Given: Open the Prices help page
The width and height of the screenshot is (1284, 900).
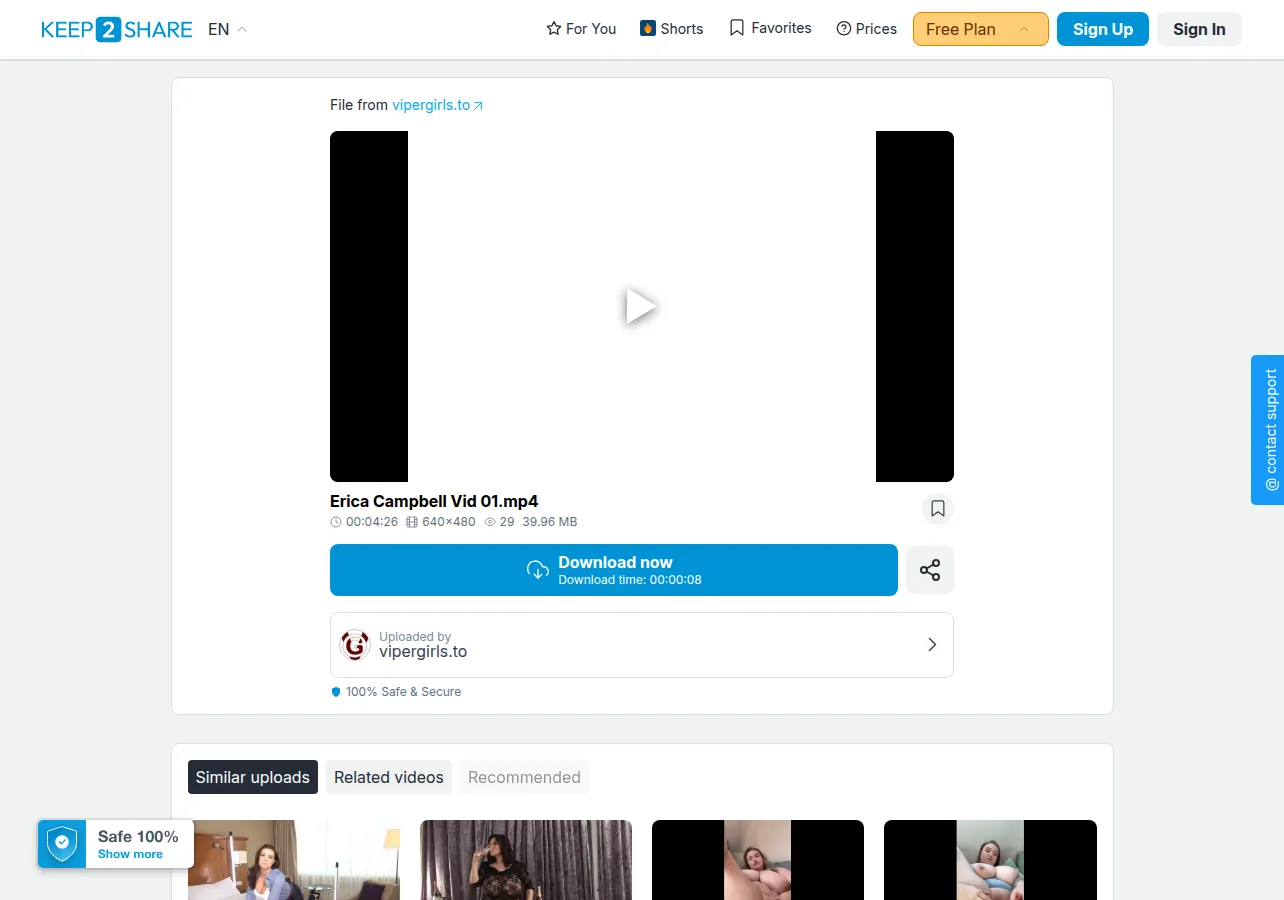Looking at the screenshot, I should [x=867, y=29].
